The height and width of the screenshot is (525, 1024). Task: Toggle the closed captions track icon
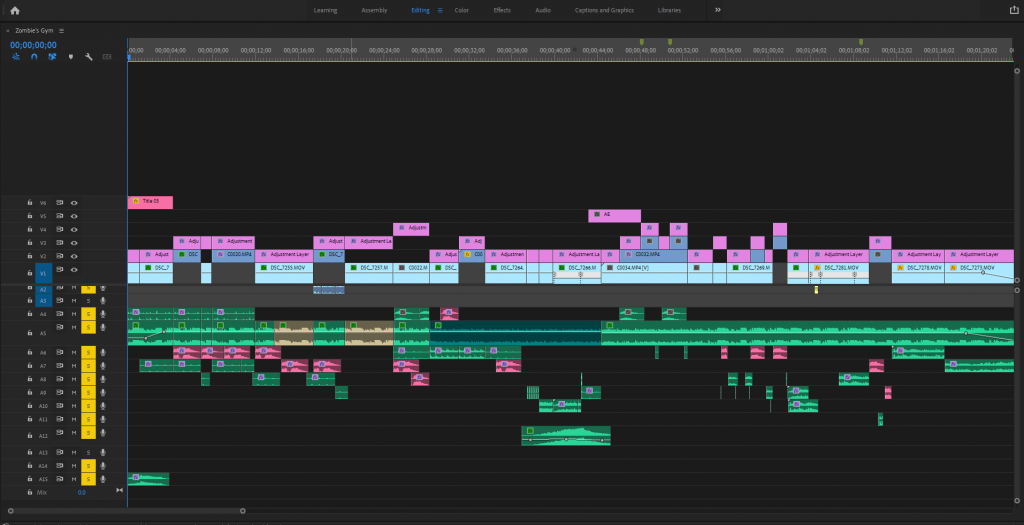[105, 57]
